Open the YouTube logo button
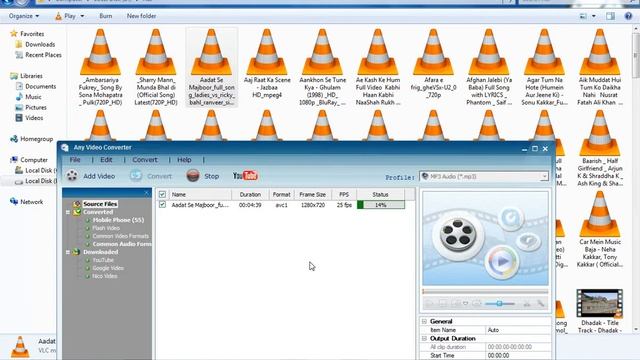This screenshot has width=640, height=360. (245, 176)
